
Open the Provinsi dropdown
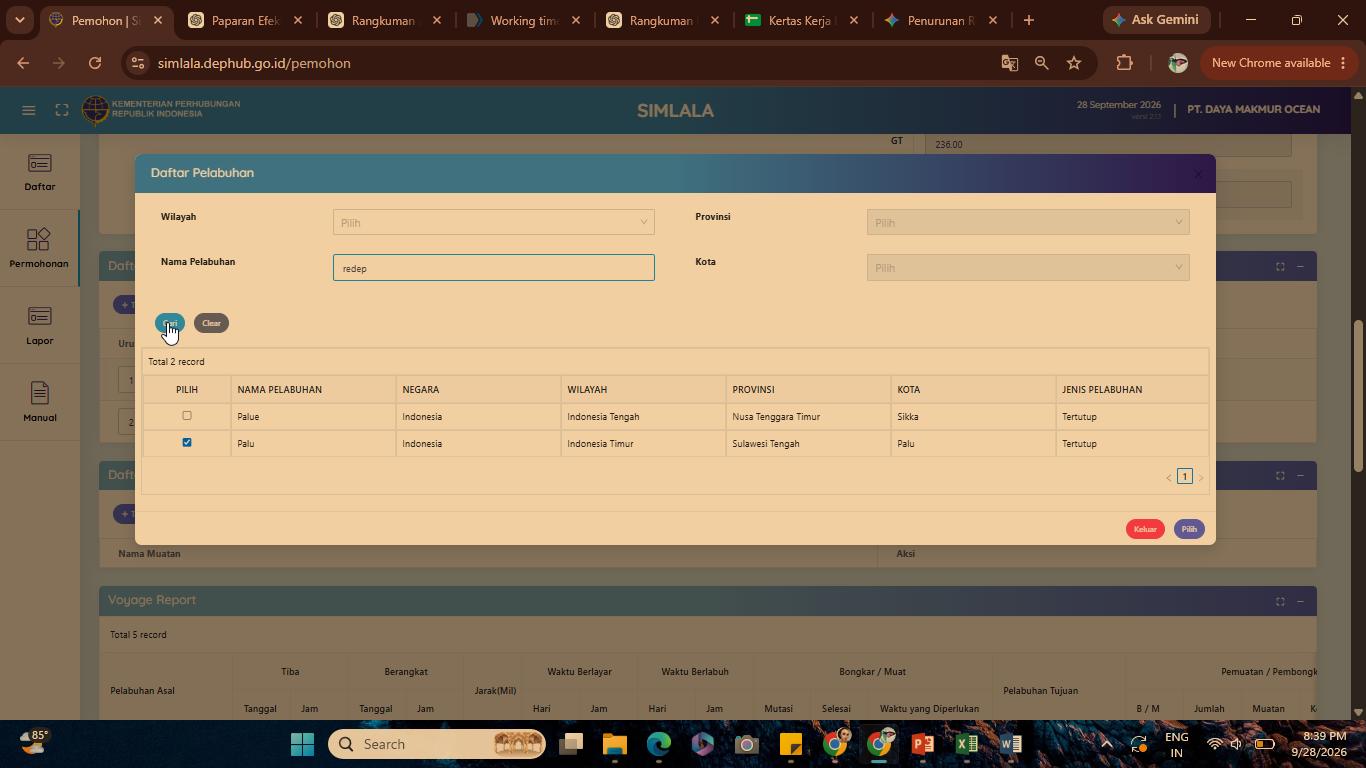point(1028,222)
